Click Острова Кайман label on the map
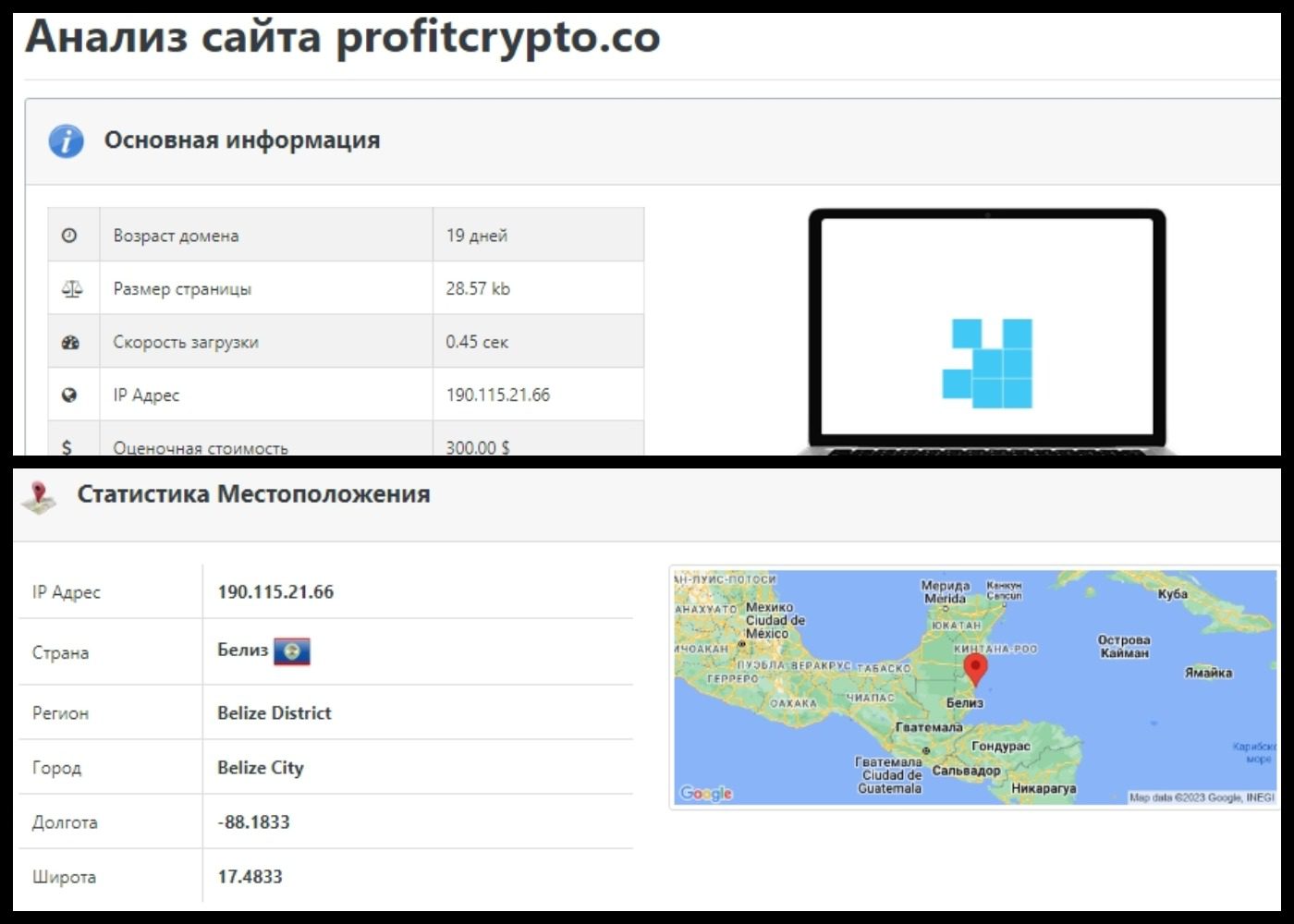The image size is (1294, 924). [1124, 646]
